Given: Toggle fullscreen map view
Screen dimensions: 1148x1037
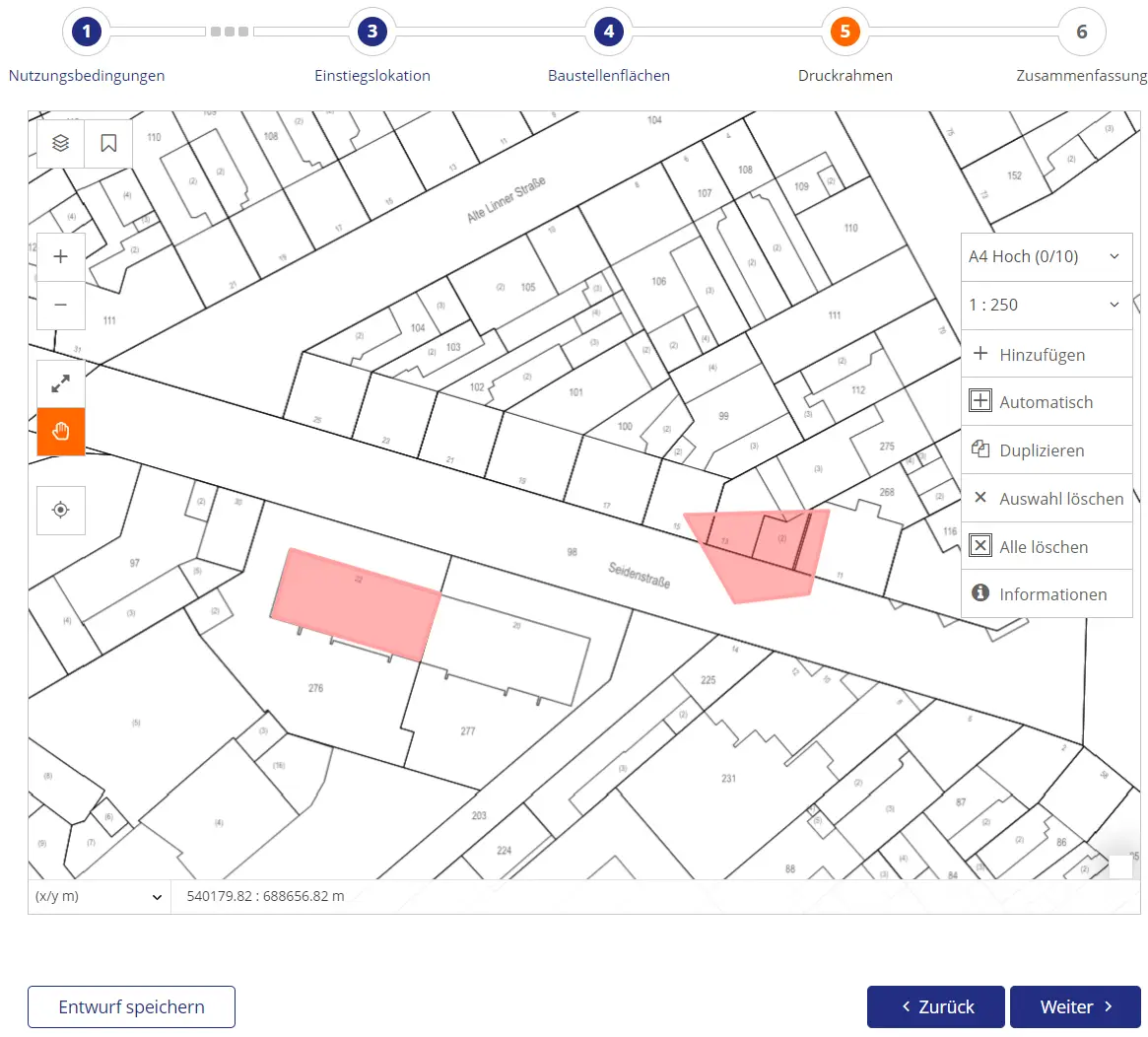Looking at the screenshot, I should coord(60,383).
